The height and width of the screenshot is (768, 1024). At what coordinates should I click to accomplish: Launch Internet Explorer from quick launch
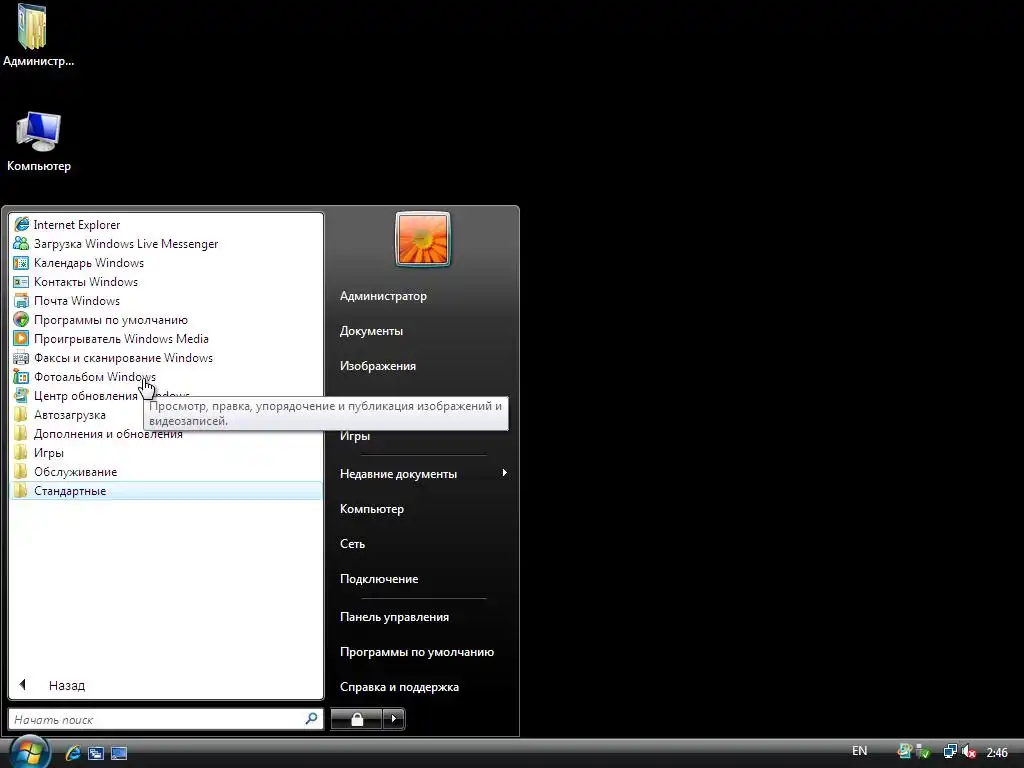[73, 753]
